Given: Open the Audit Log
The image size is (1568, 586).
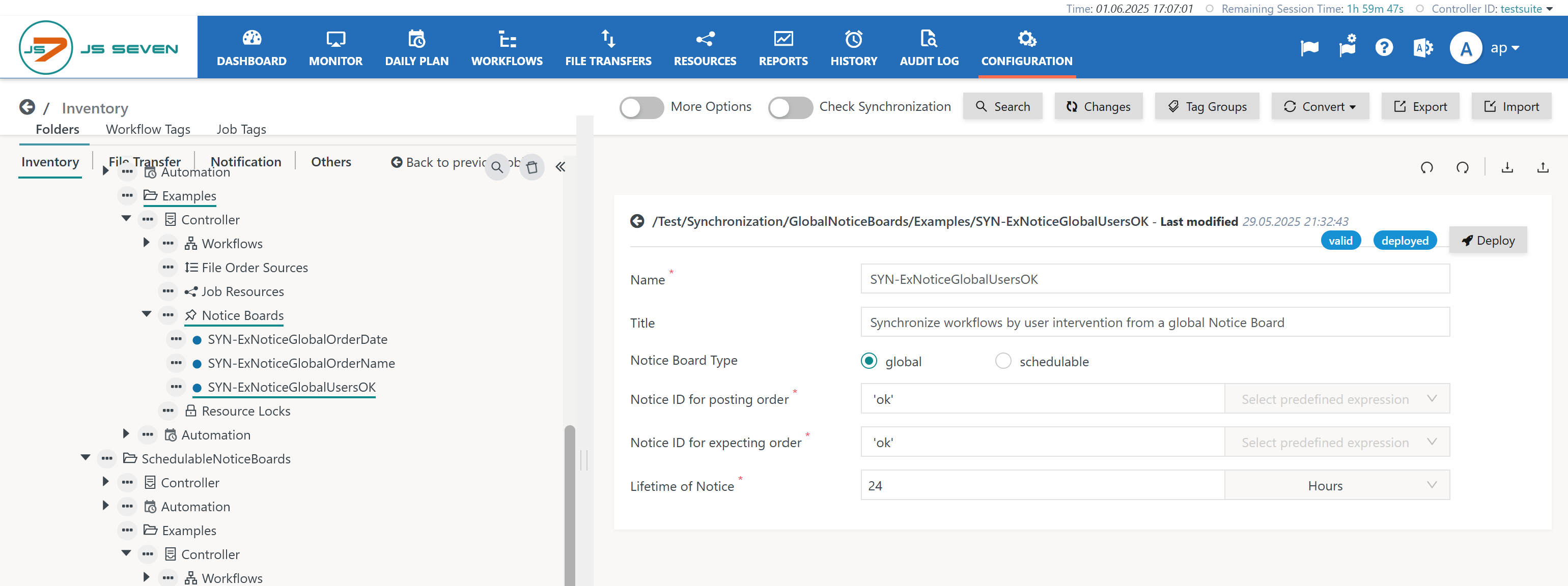Looking at the screenshot, I should coord(929,48).
